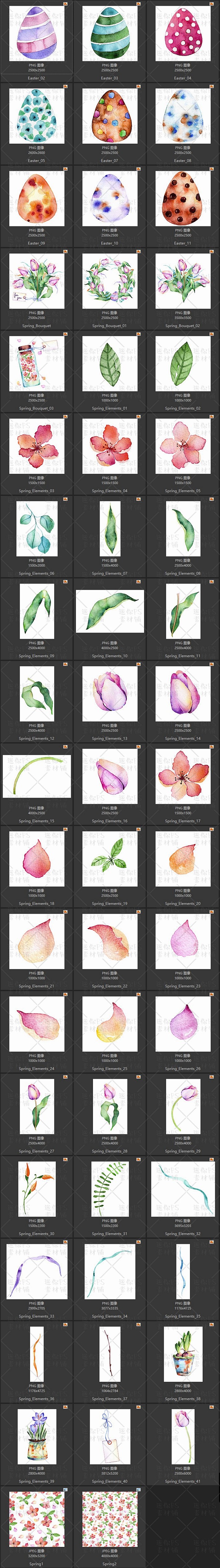Click the file name "Spring_Elements_35"
This screenshot has height=1568, width=220.
183,1316
